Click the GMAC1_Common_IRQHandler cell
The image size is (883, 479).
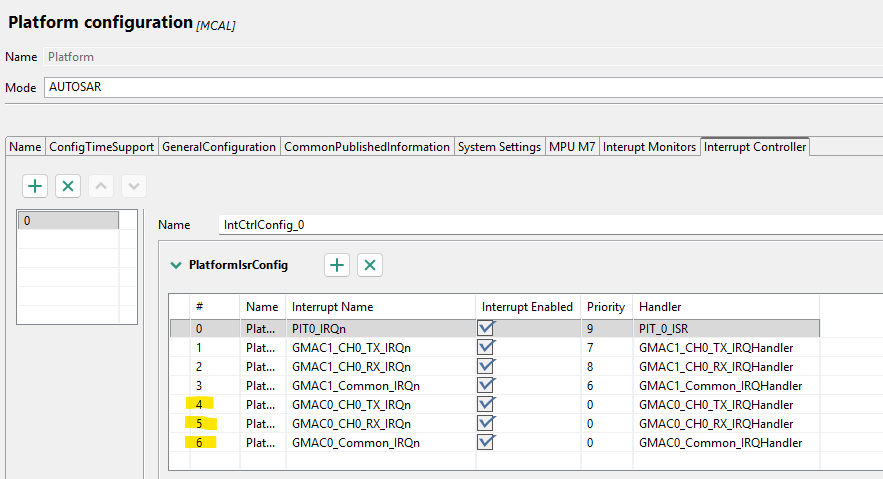pos(726,386)
